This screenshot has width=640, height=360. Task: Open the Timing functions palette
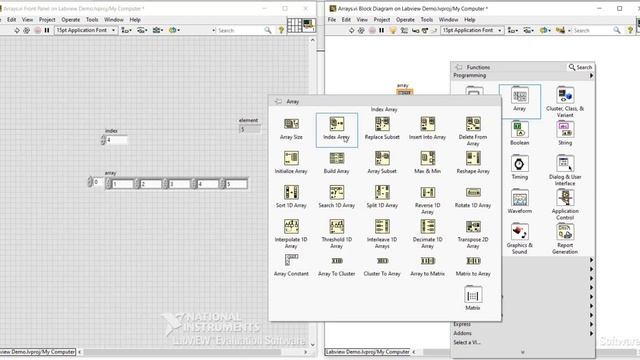pyautogui.click(x=520, y=167)
